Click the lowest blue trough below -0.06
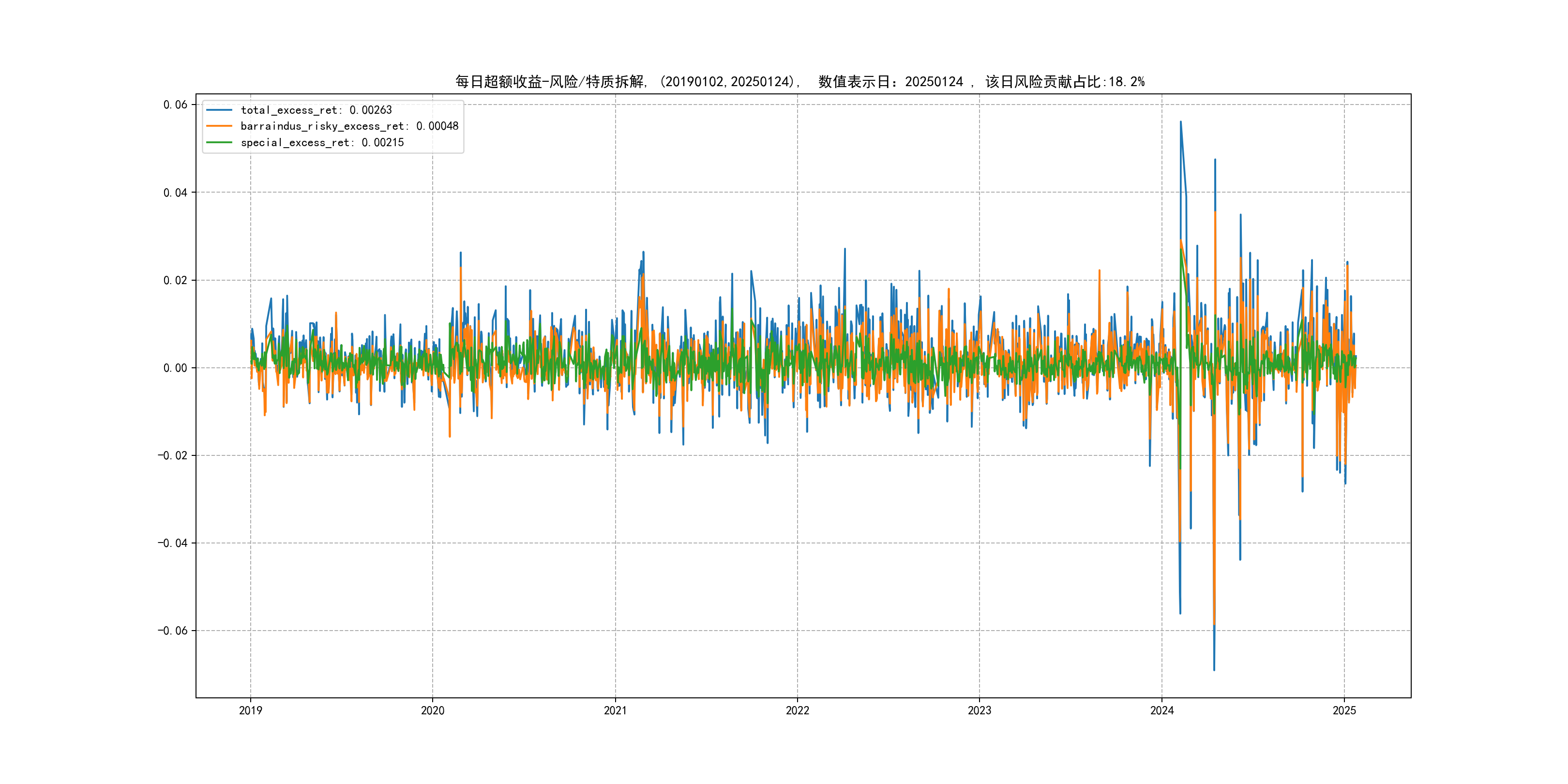 tap(1214, 669)
